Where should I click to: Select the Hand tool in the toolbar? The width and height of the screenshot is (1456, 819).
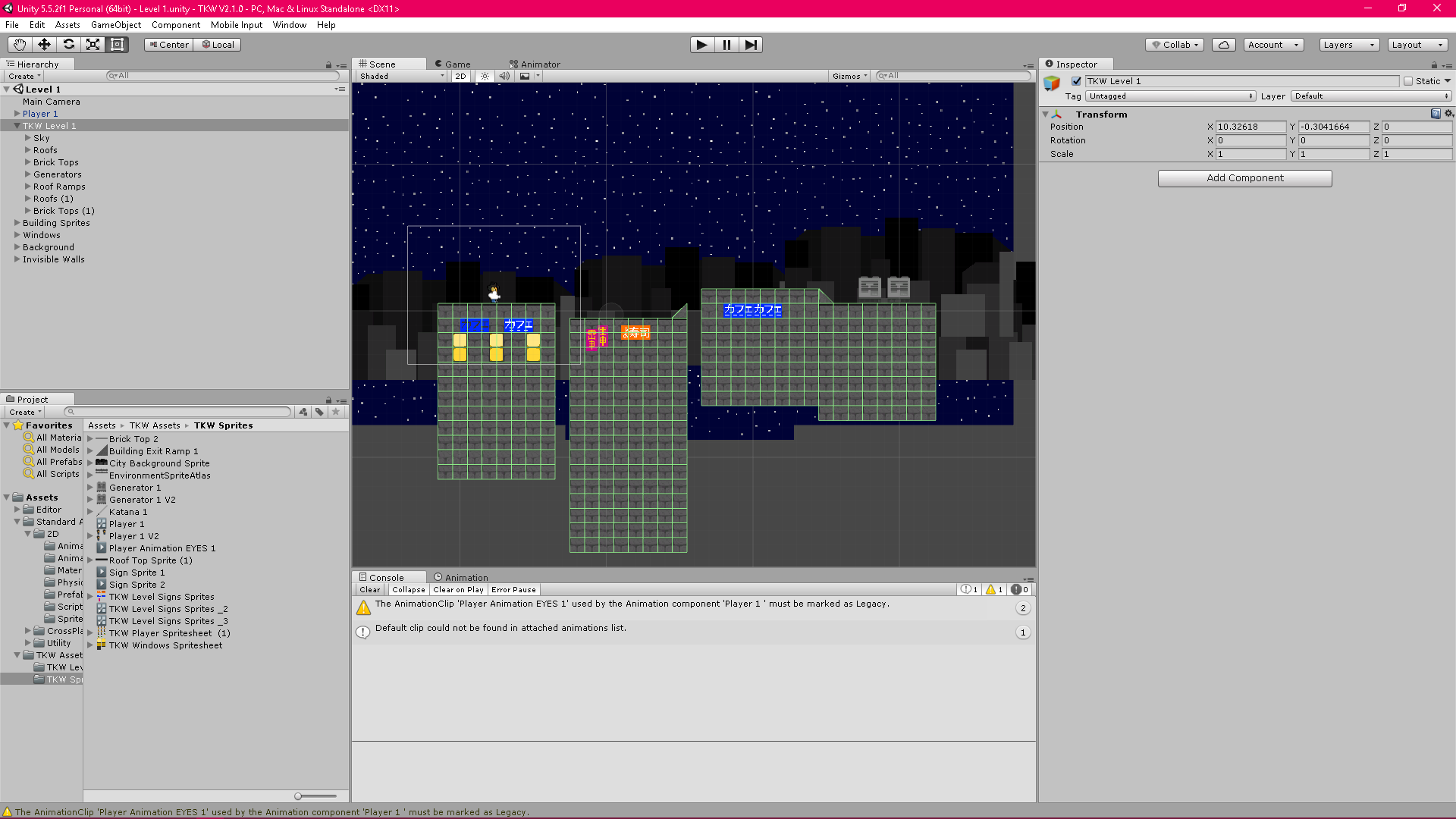(18, 45)
